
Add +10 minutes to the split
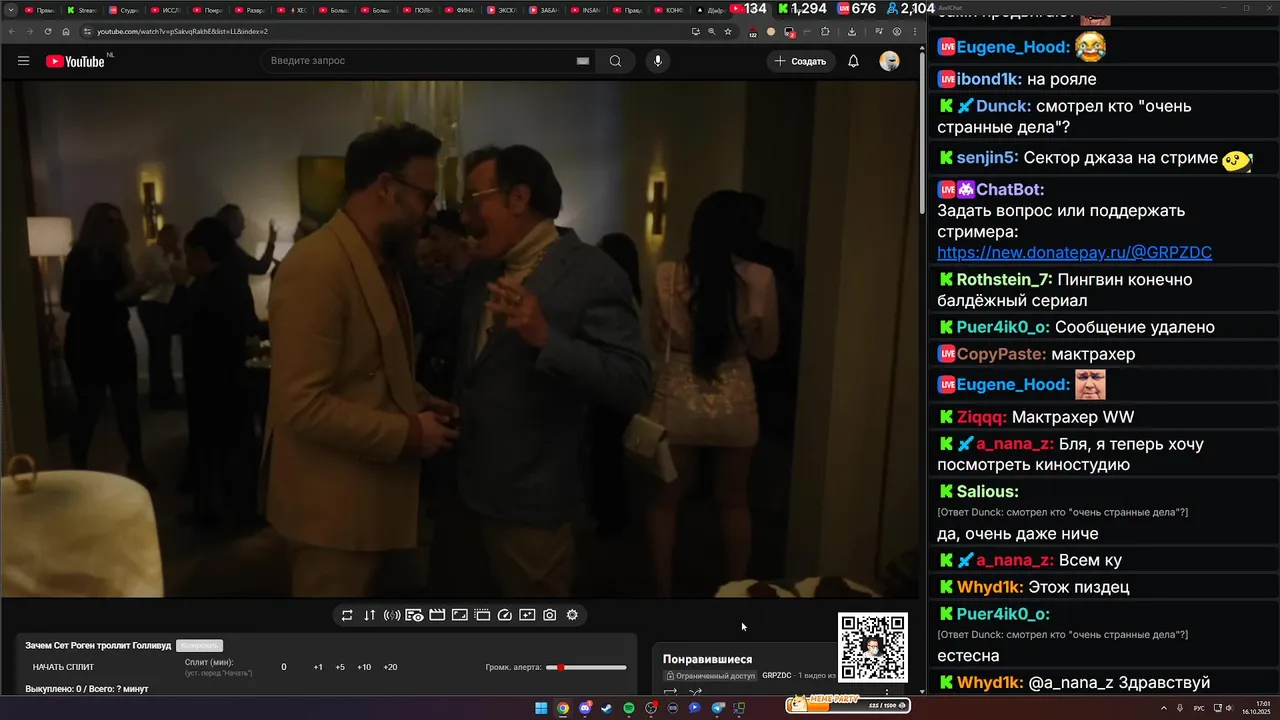click(364, 667)
